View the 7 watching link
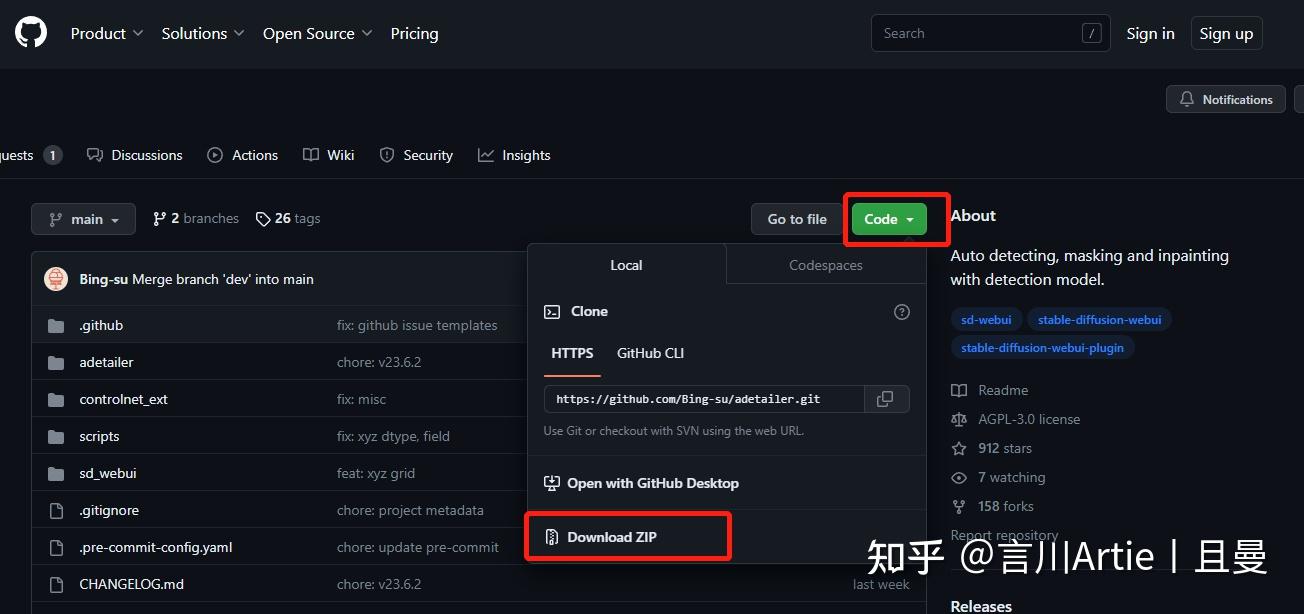Screen dimensions: 1304x614 (x=998, y=477)
